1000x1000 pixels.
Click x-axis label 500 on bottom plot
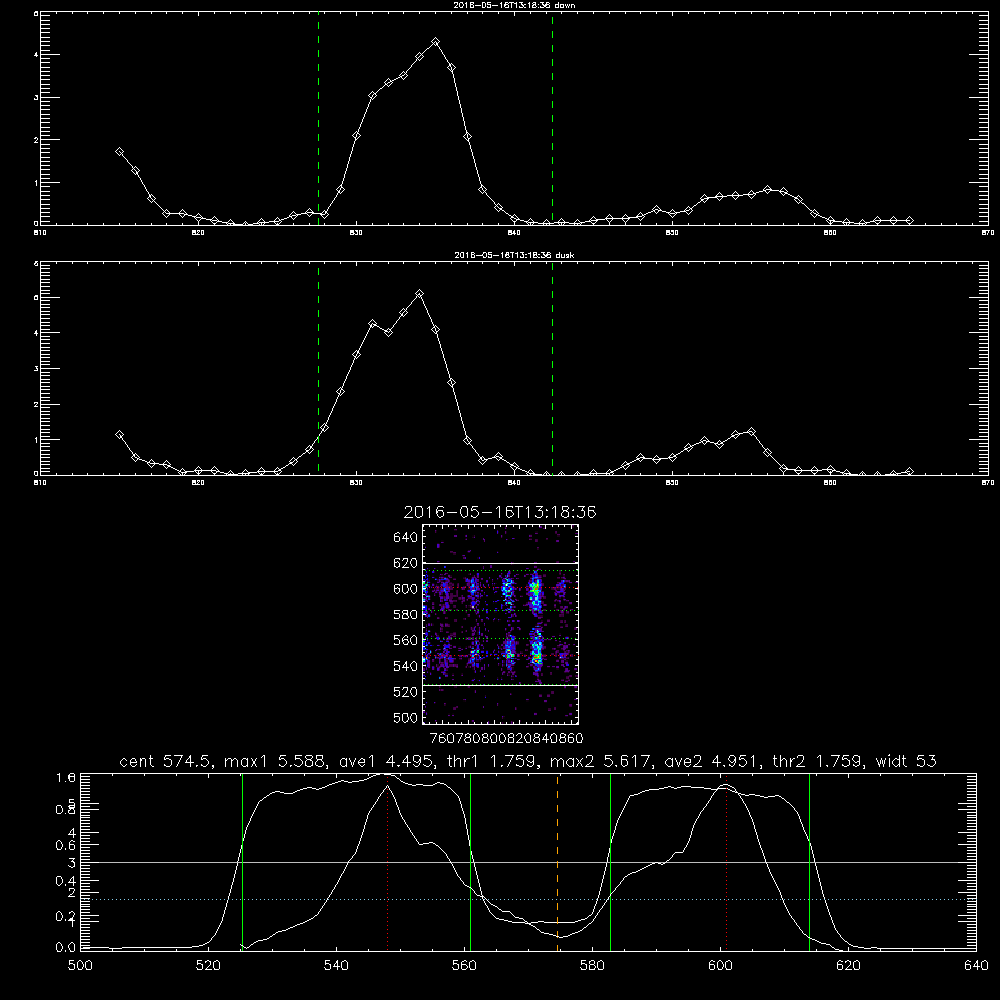tap(80, 965)
